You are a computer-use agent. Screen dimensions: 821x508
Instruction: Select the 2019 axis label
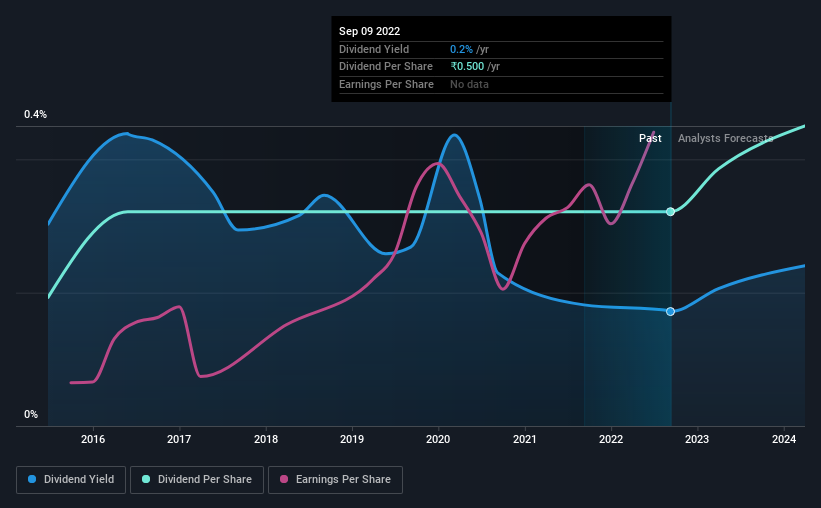coord(352,439)
